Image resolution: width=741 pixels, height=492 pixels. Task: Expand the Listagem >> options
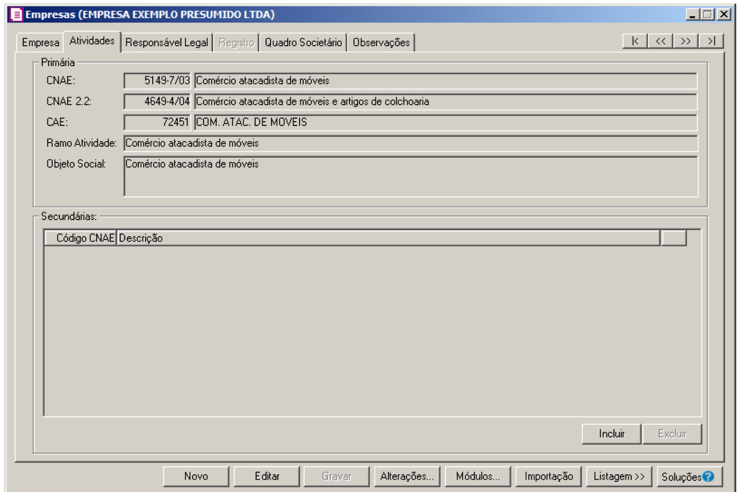point(619,476)
